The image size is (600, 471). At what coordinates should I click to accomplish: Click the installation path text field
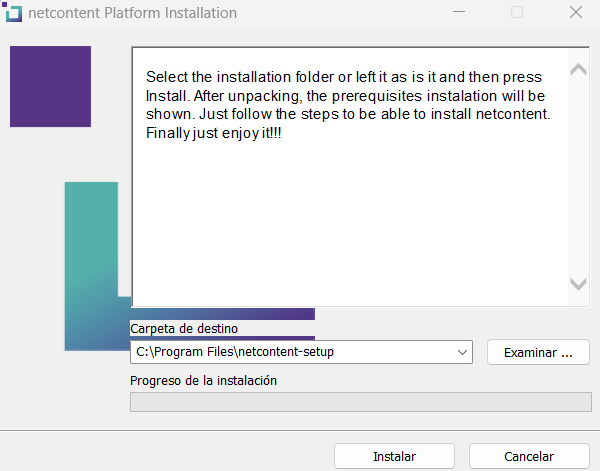290,352
